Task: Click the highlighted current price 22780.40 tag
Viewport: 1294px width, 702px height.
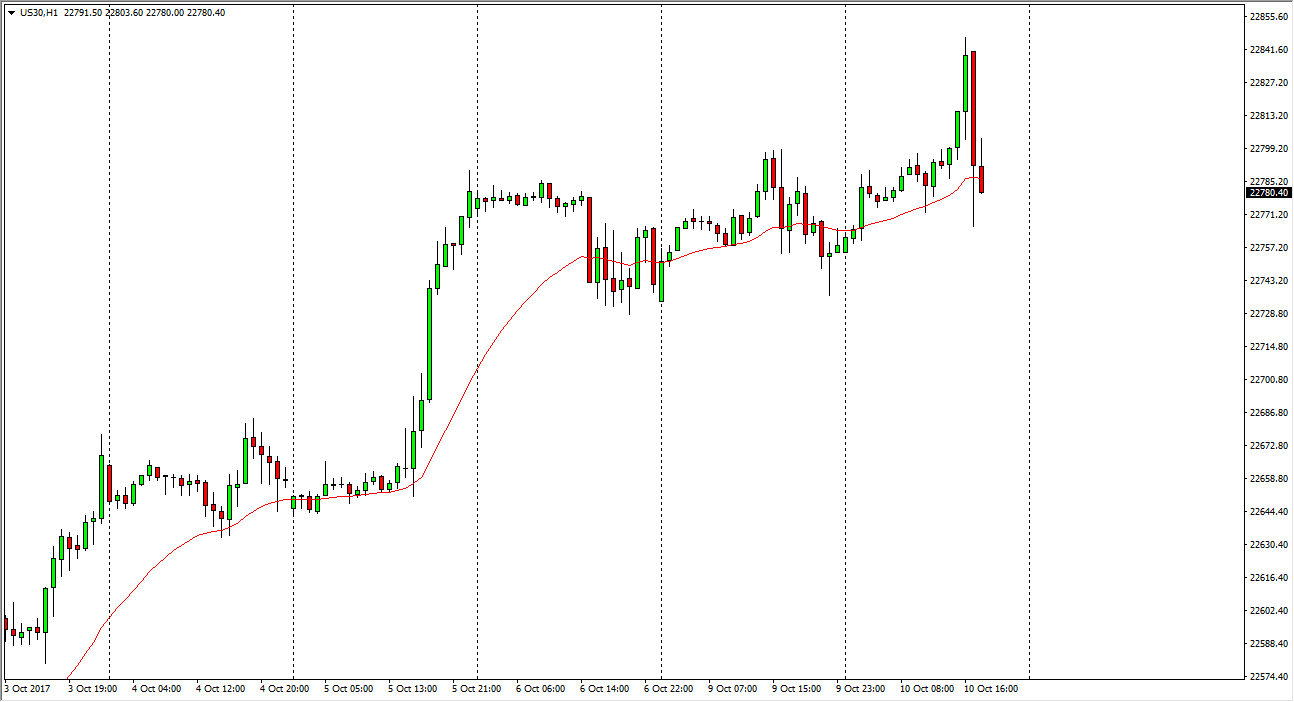Action: click(x=1267, y=192)
